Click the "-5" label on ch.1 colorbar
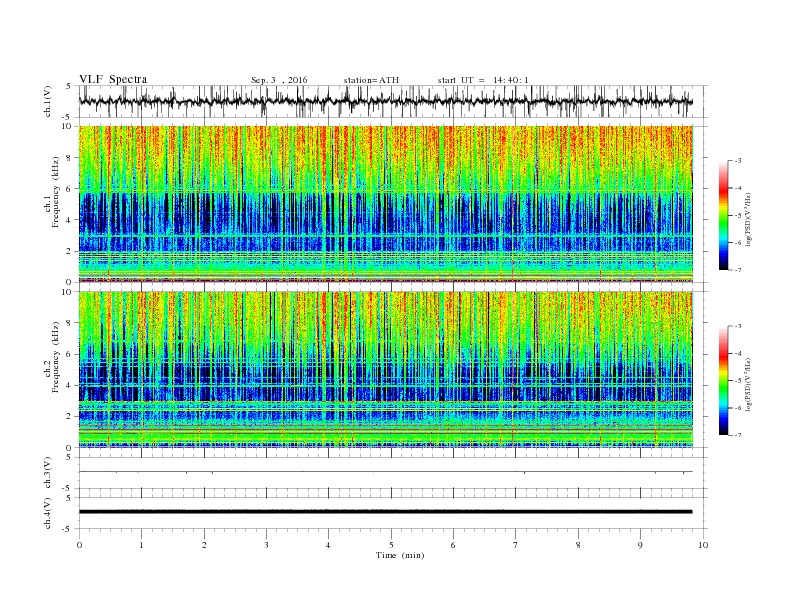792x612 pixels. pos(738,215)
